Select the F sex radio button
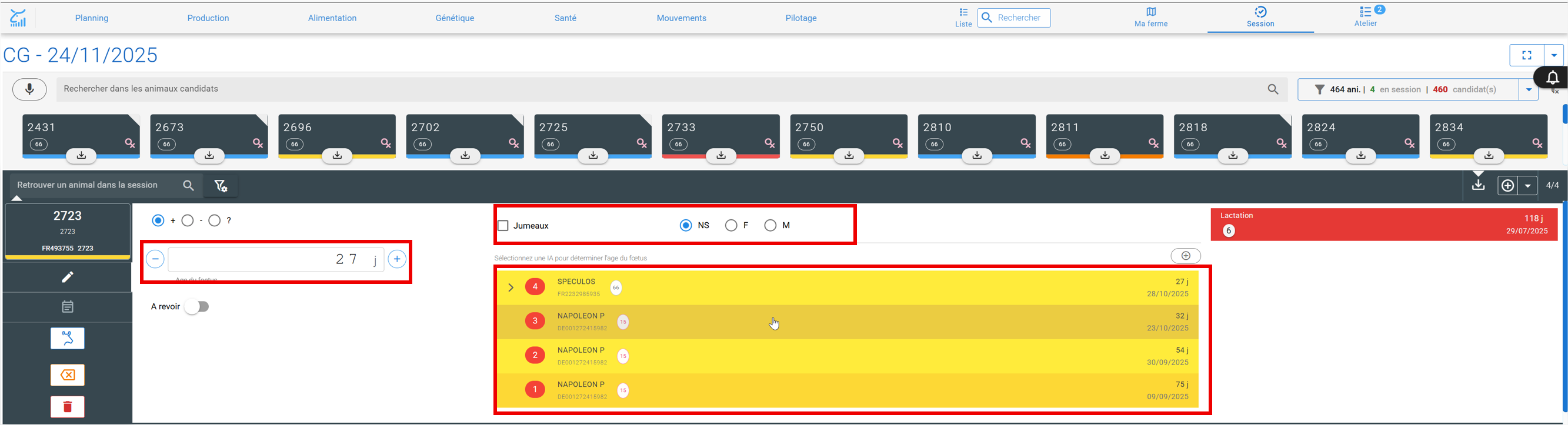 pyautogui.click(x=731, y=226)
